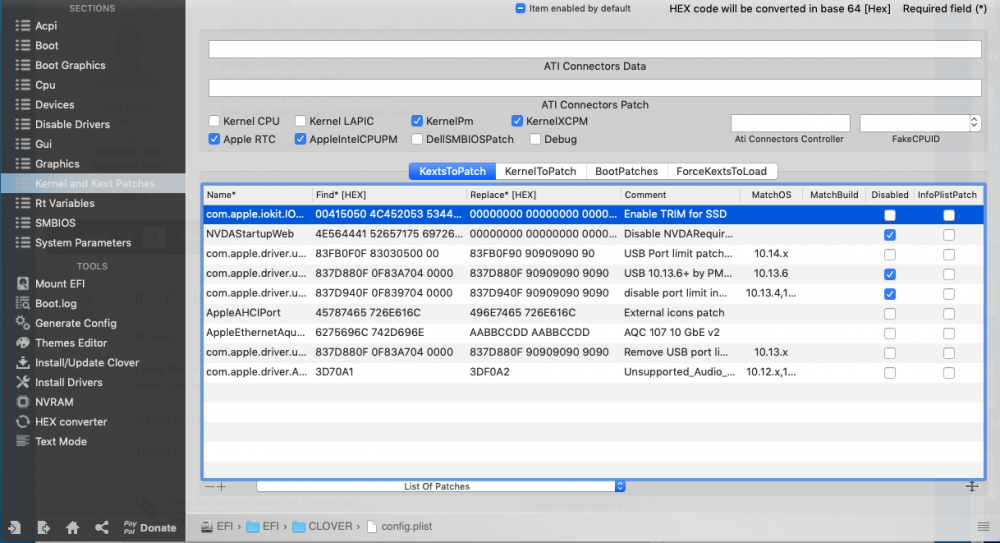
Task: Click the ATI Connectors Data input field
Action: click(594, 49)
